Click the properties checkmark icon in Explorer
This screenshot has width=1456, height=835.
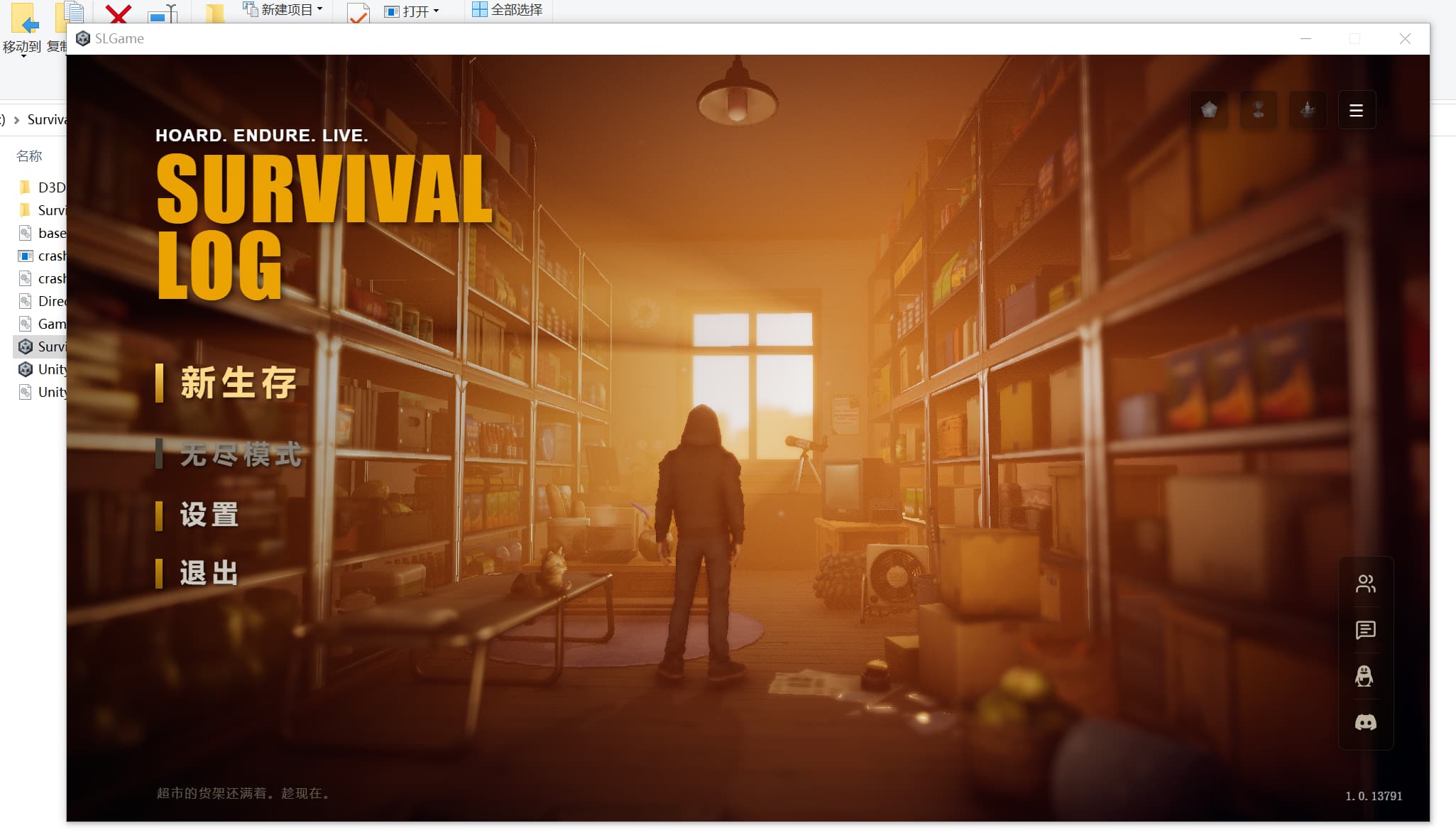click(358, 13)
